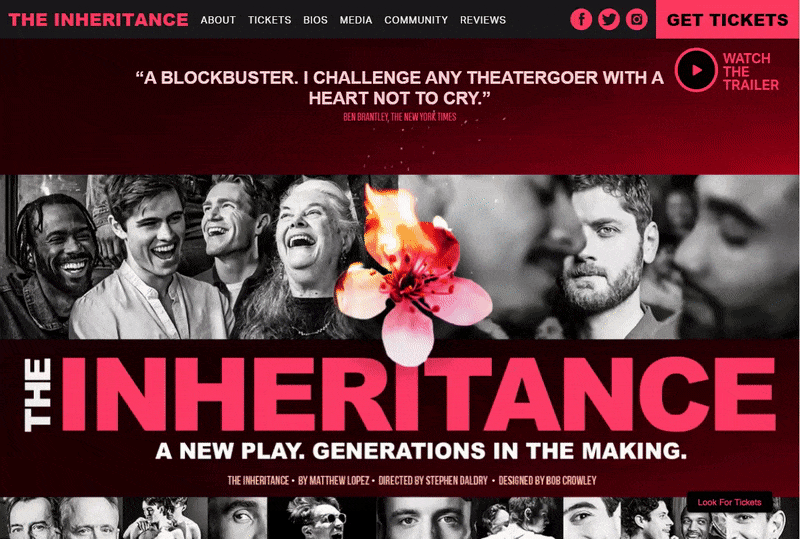This screenshot has height=539, width=800.
Task: Click The Inheritance header logo
Action: (x=98, y=19)
